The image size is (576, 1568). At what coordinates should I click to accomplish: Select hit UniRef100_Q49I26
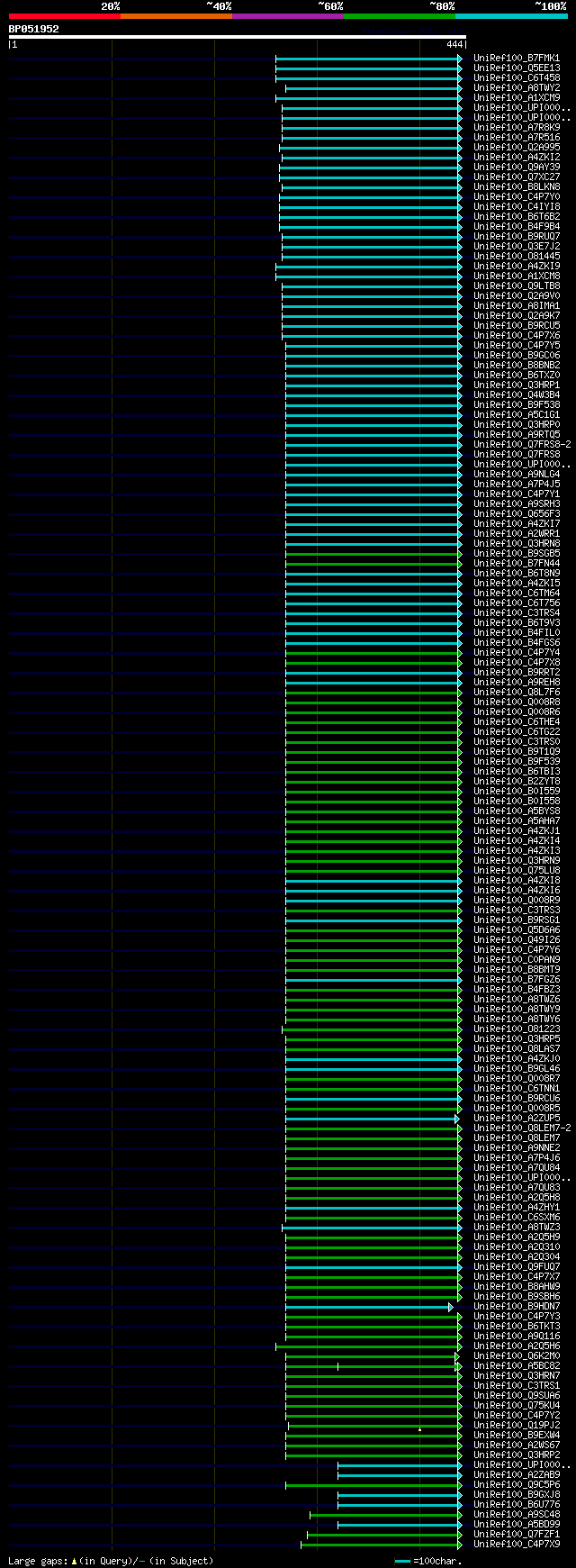(517, 940)
